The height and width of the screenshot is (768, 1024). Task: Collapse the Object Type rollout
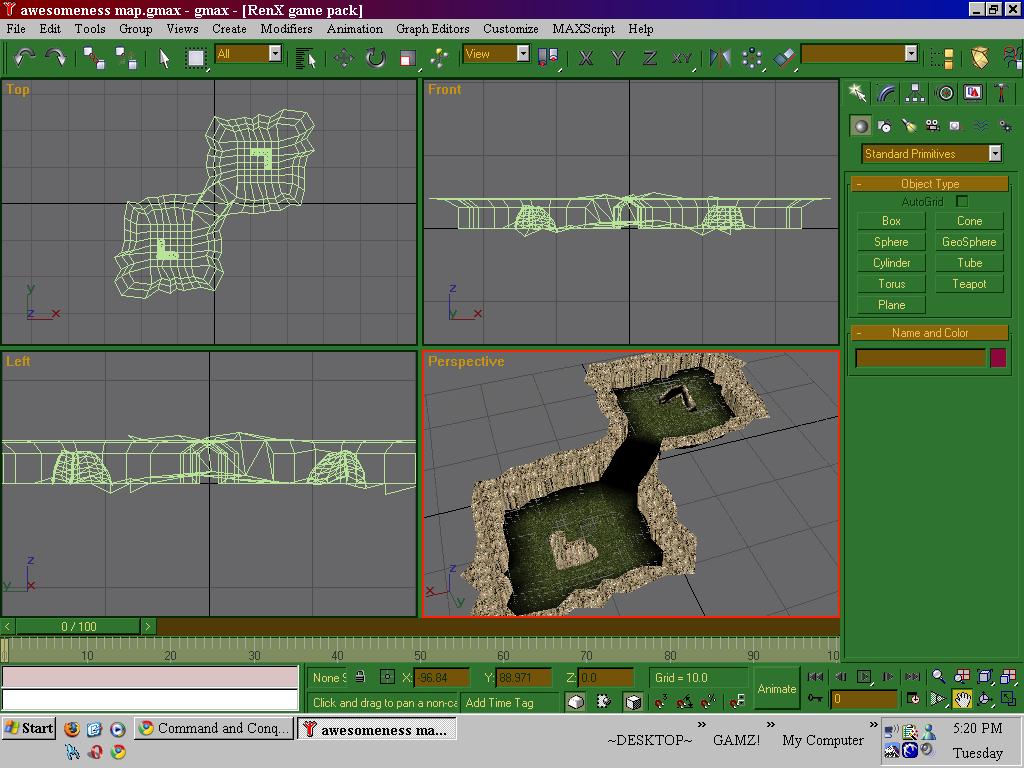pyautogui.click(x=929, y=184)
